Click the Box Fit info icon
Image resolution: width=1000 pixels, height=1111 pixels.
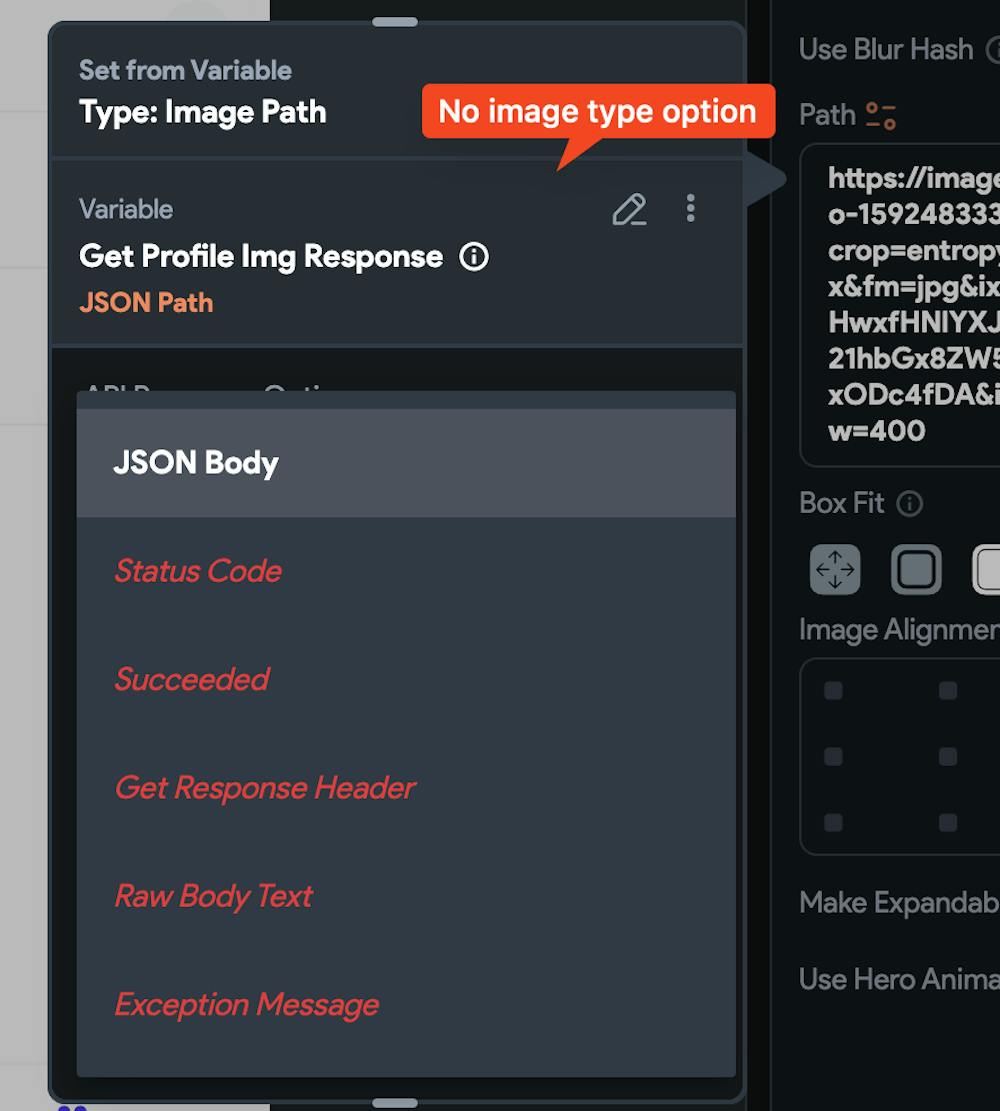[909, 504]
